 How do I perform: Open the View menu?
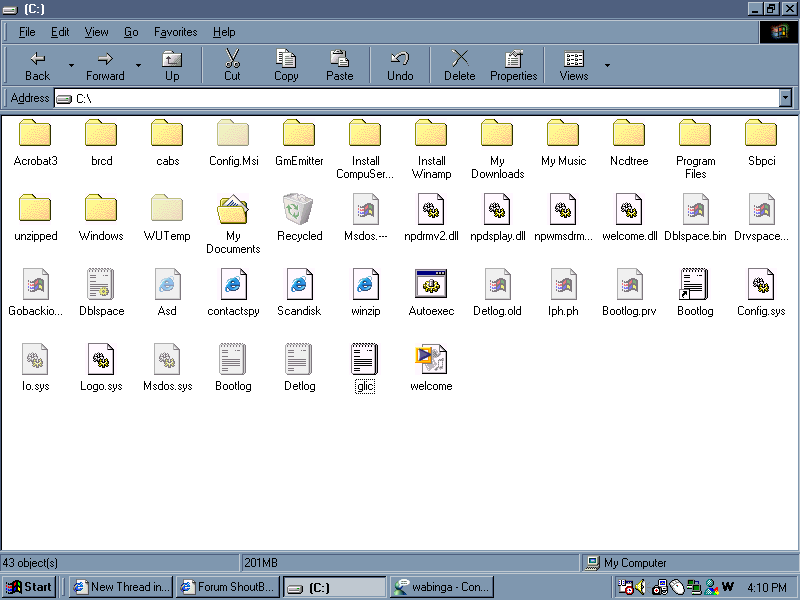(97, 32)
